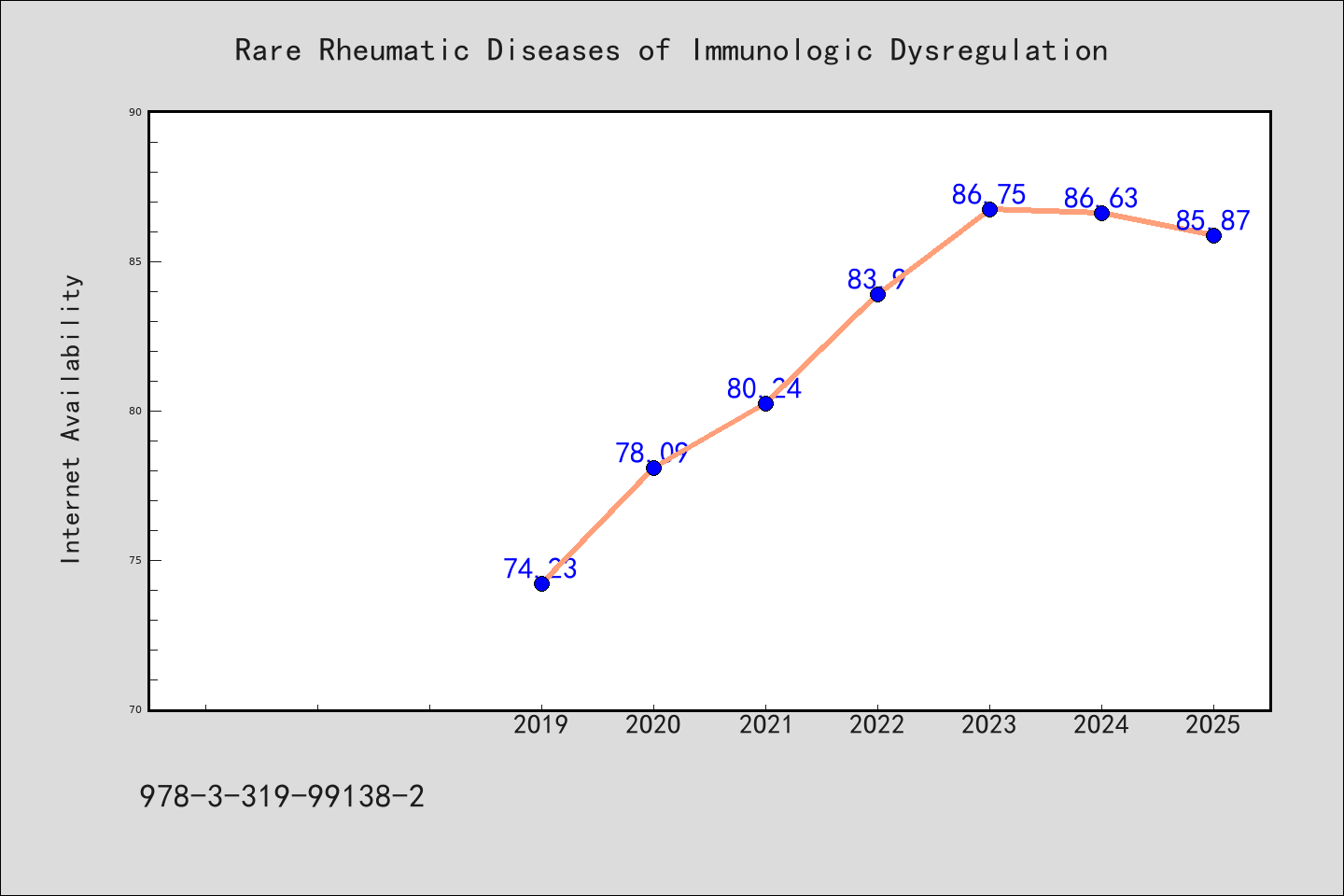Select the 2022 data point marker

click(877, 294)
